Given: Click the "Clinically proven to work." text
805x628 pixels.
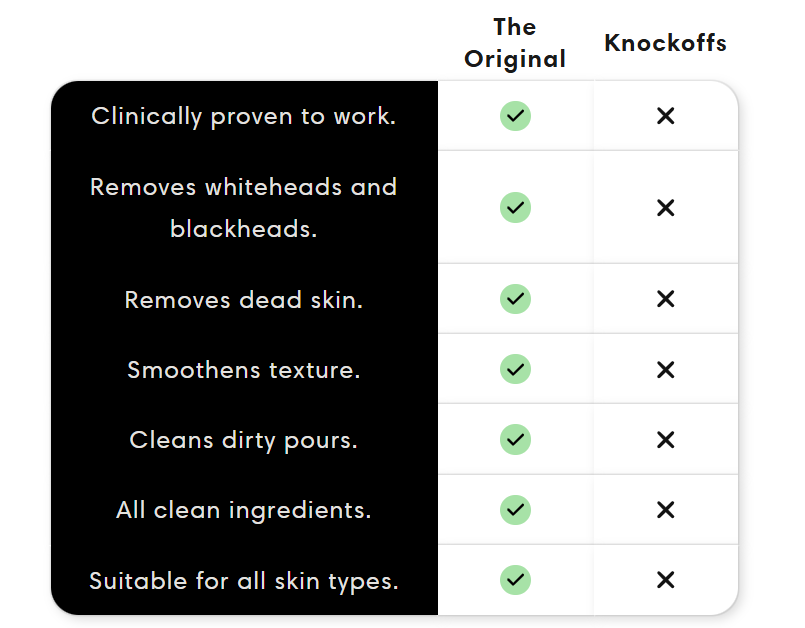Looking at the screenshot, I should click(244, 116).
